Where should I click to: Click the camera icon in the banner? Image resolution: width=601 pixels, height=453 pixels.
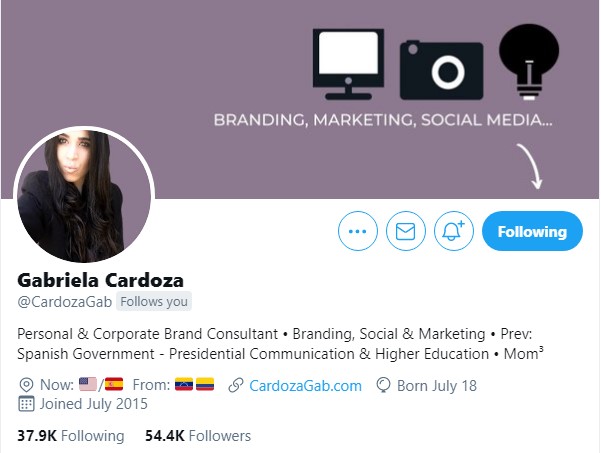(442, 70)
